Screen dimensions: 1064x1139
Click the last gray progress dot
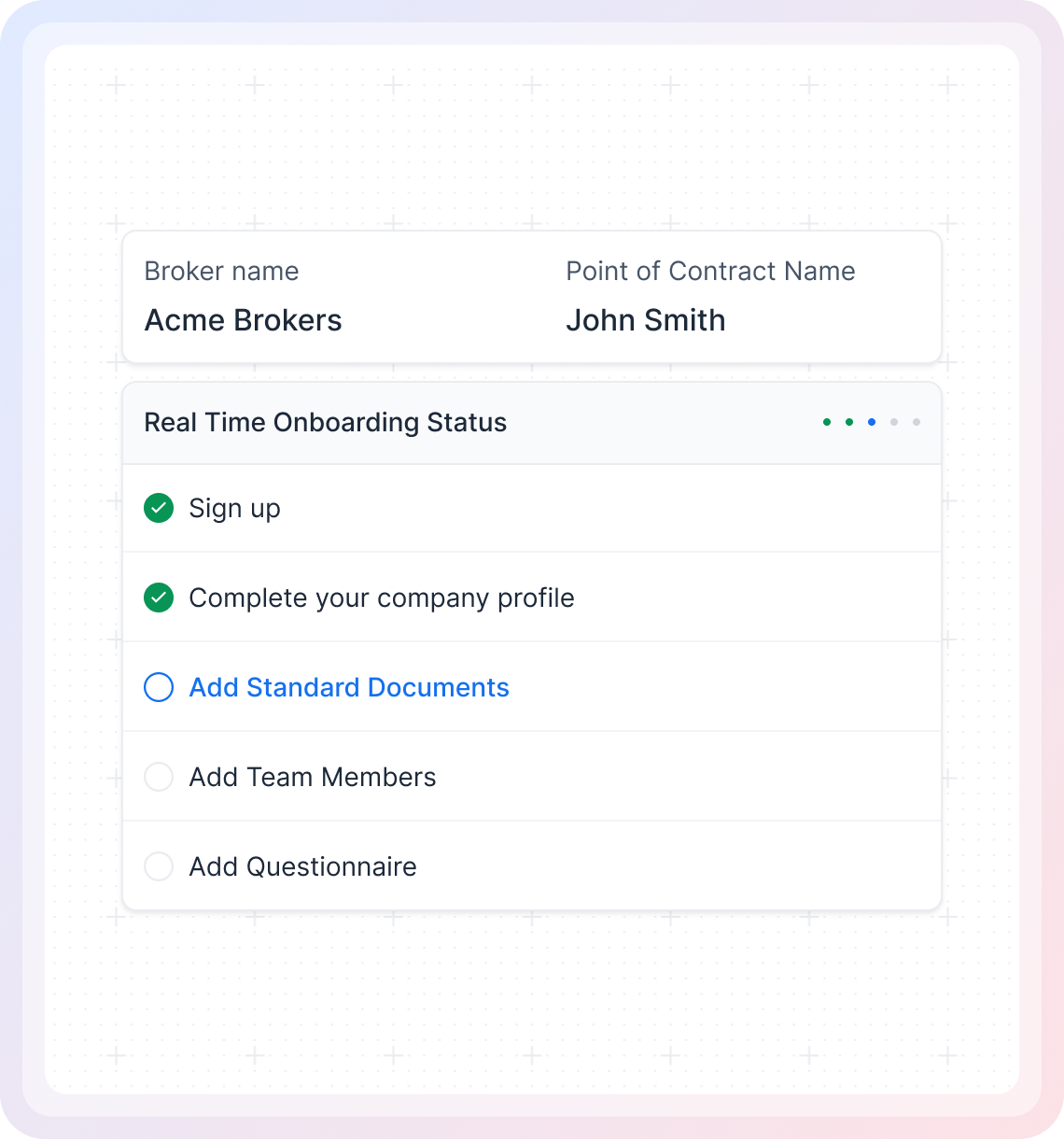point(916,422)
